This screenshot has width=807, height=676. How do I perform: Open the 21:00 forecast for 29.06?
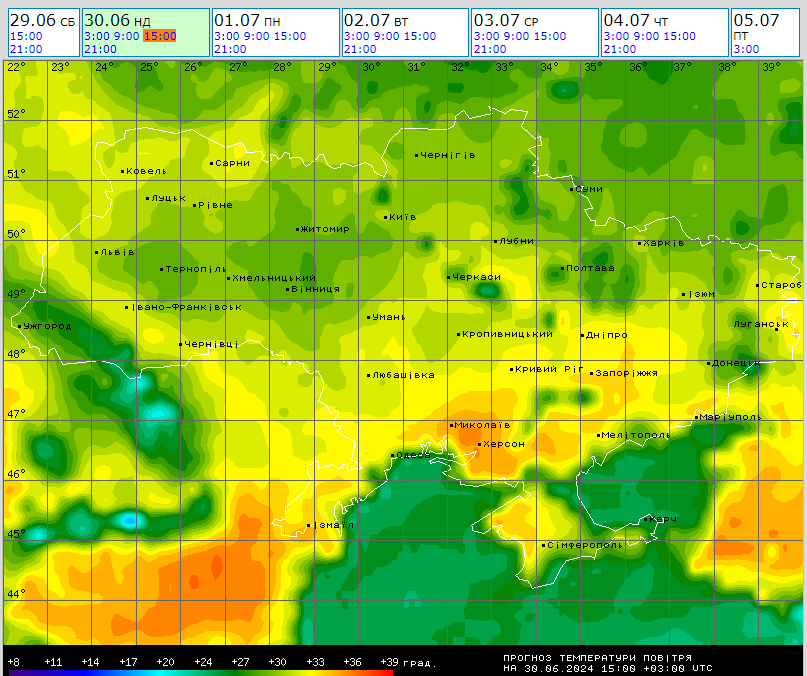[25, 49]
